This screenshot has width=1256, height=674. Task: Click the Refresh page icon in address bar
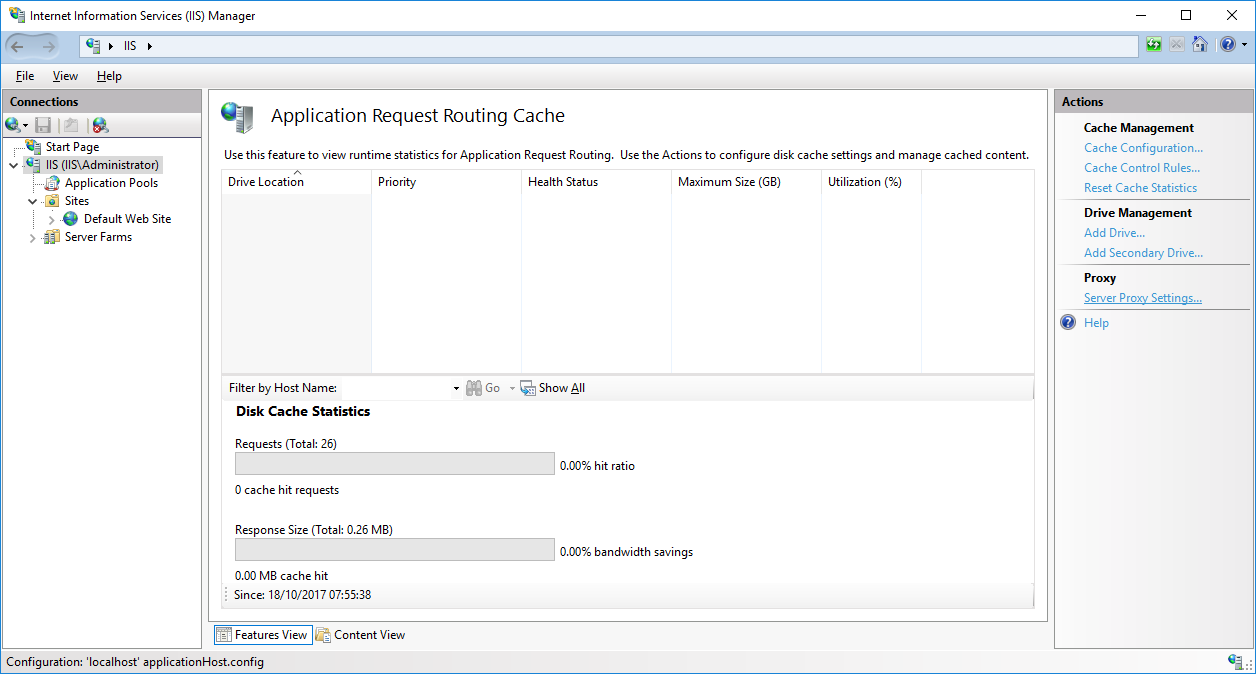click(1154, 45)
